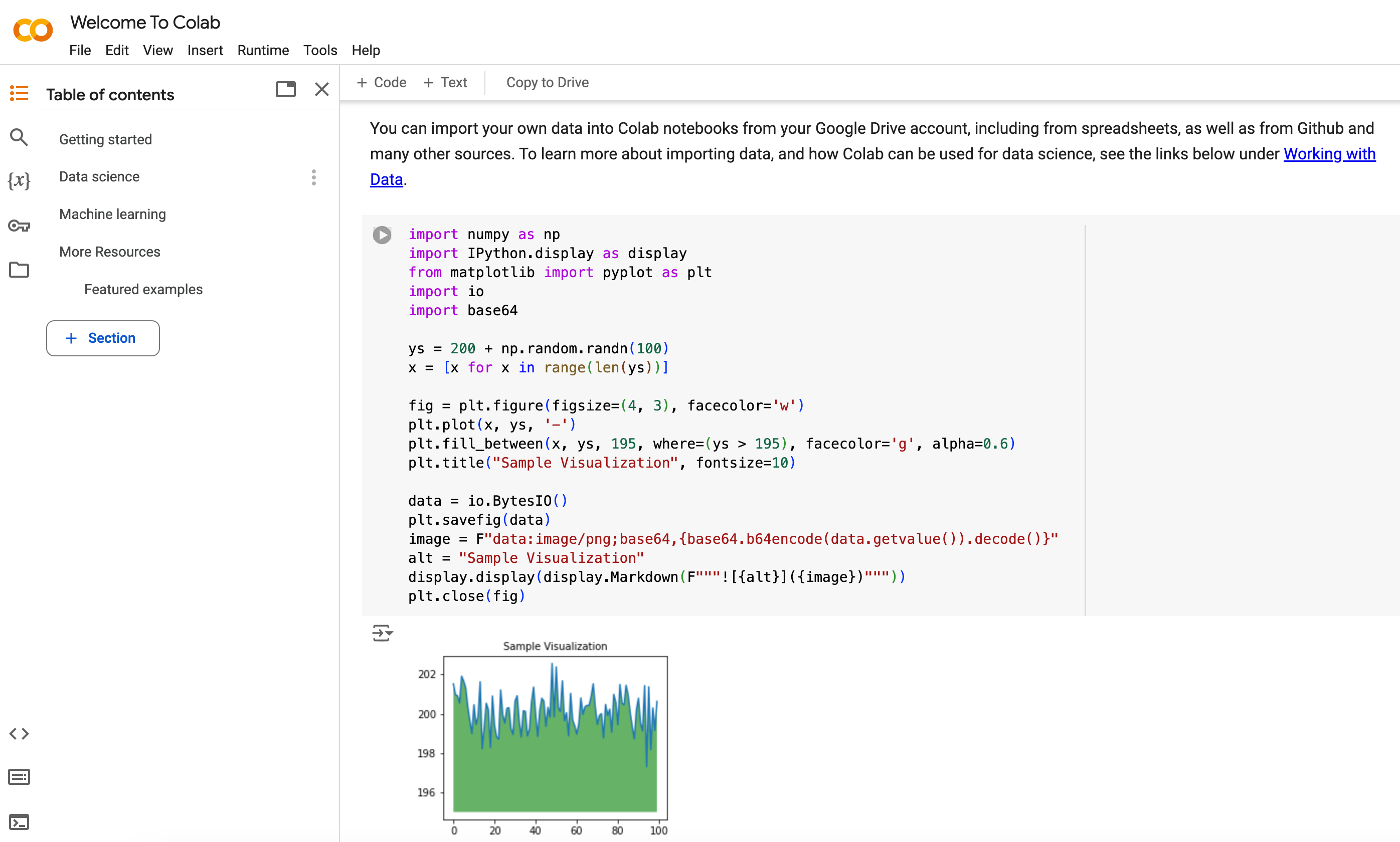Open the Secrets key icon
This screenshot has height=842, width=1400.
click(x=19, y=226)
